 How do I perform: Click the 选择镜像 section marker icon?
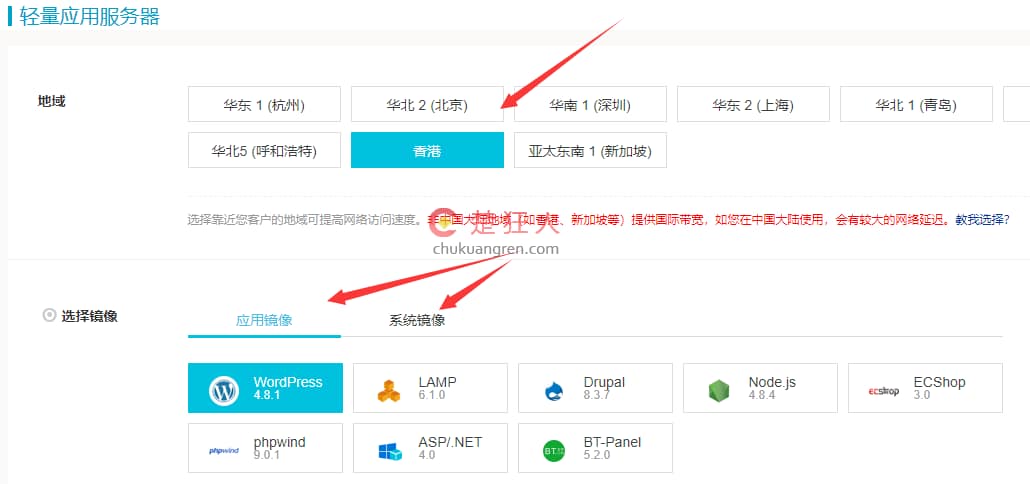click(x=49, y=315)
